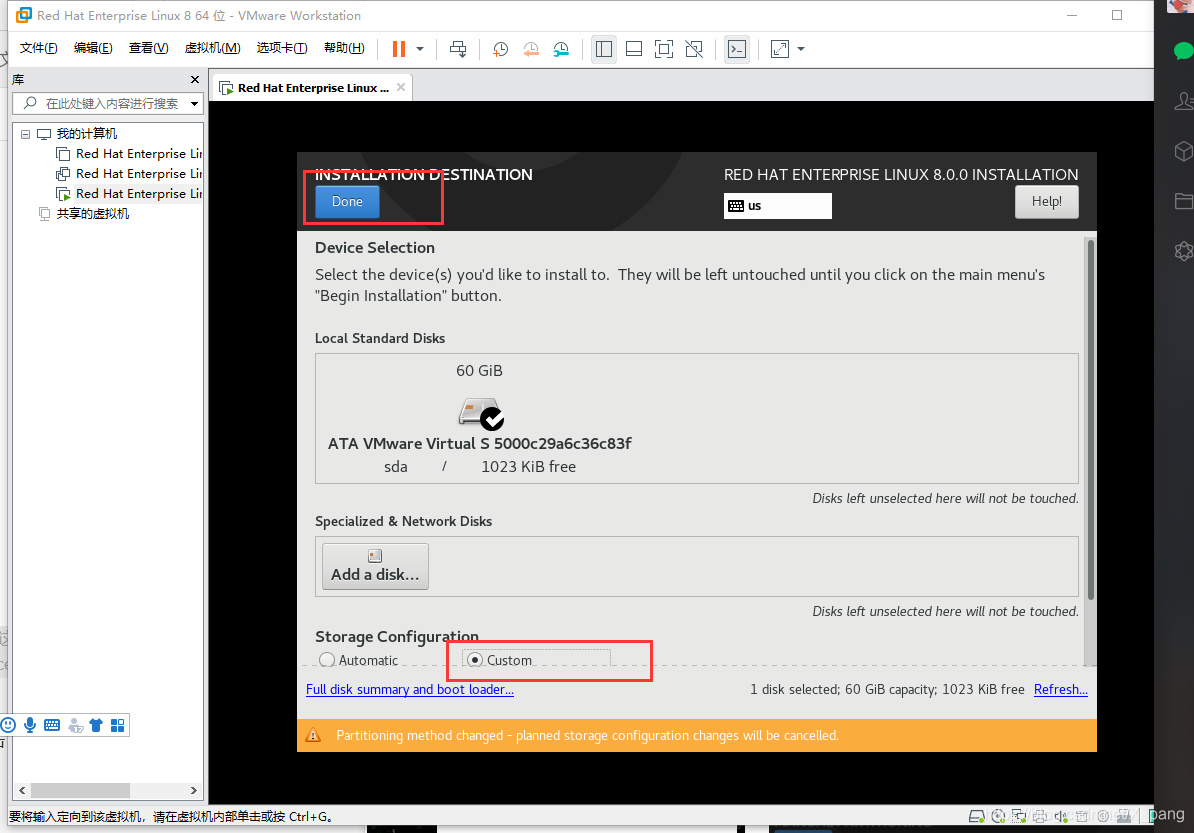Click the sound card status bar icon

click(x=1060, y=816)
